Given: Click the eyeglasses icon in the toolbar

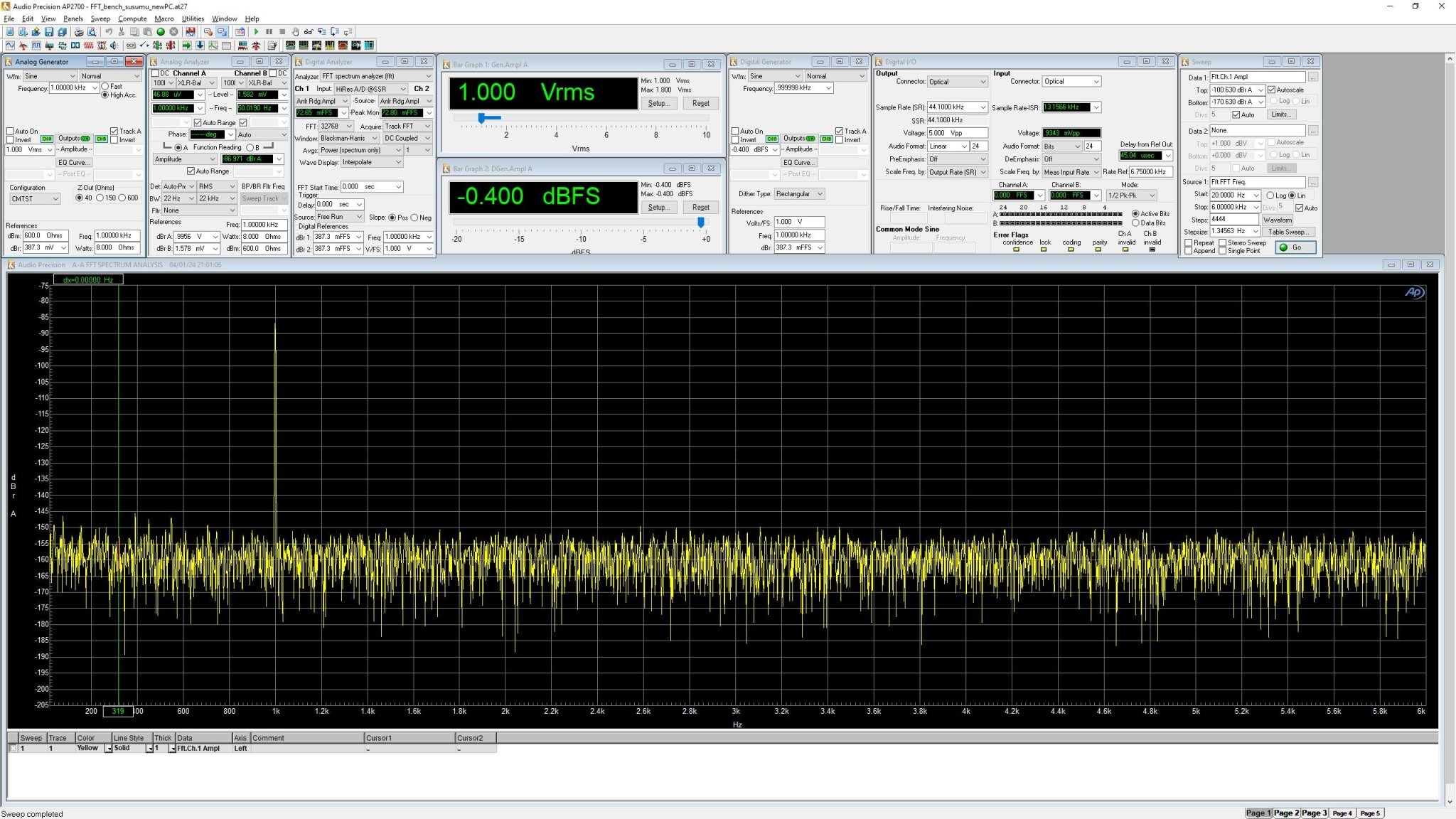Looking at the screenshot, I should pos(309,31).
